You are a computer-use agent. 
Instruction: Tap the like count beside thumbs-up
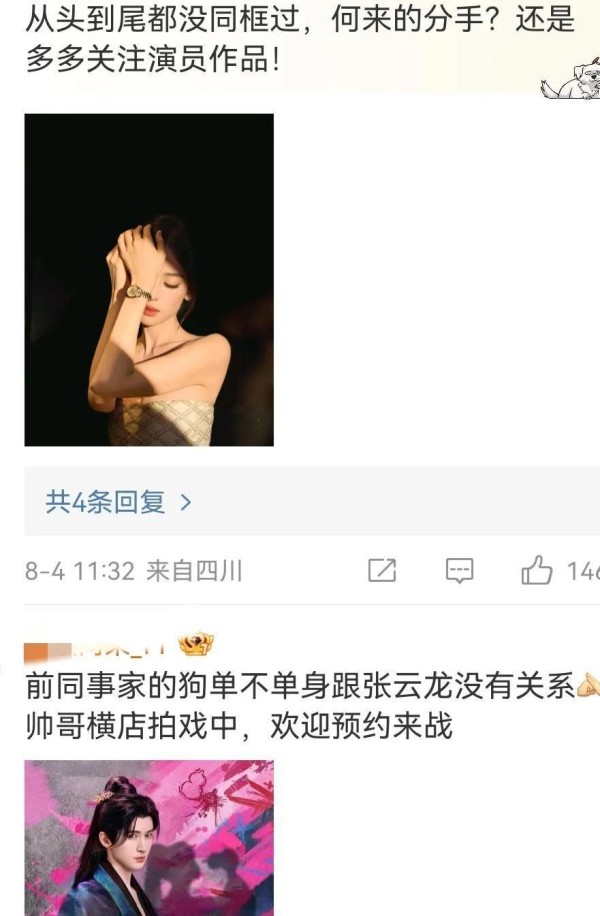583,571
